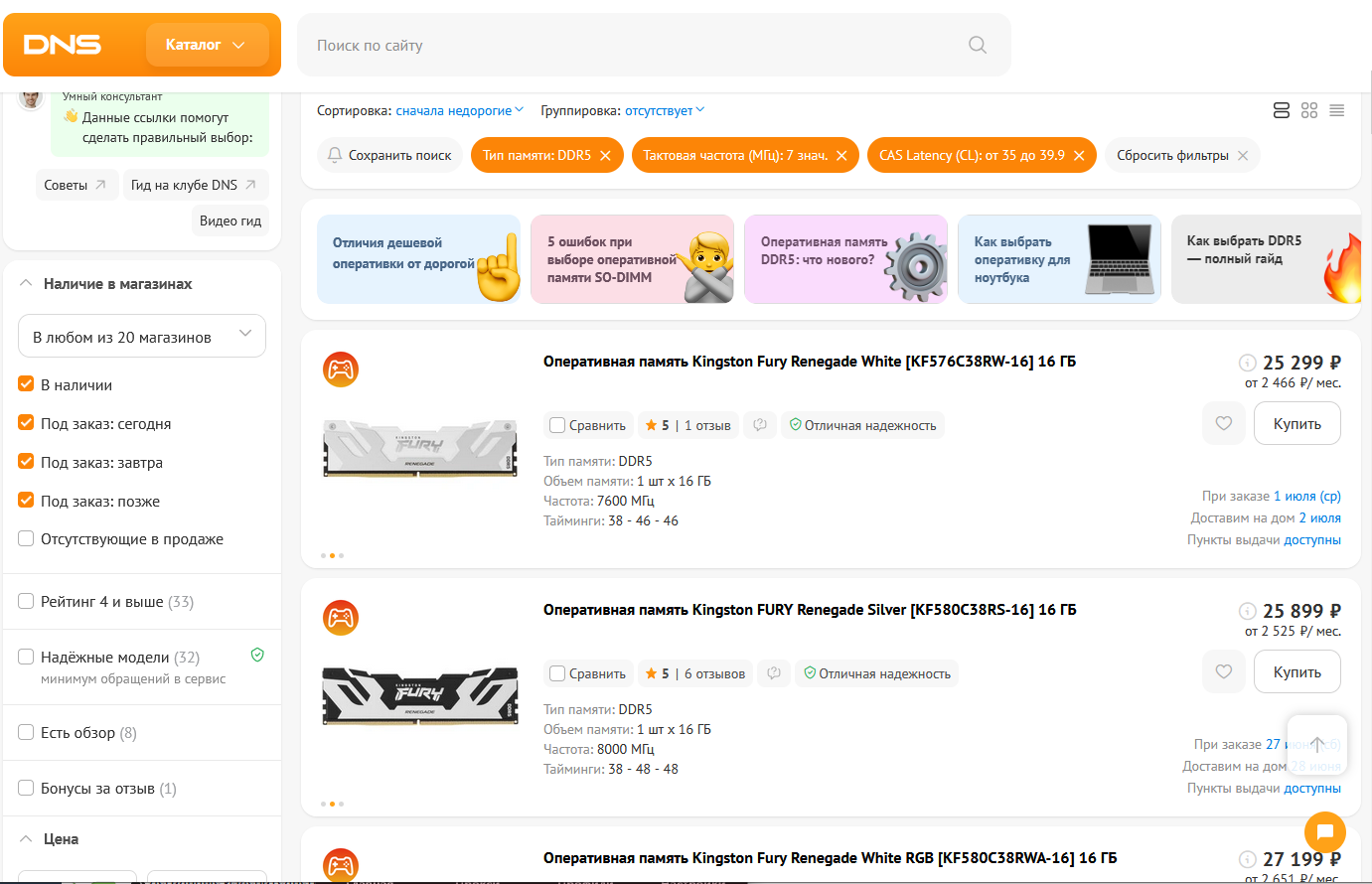Switch to the grid tile view icon
The height and width of the screenshot is (884, 1372).
pos(1309,110)
